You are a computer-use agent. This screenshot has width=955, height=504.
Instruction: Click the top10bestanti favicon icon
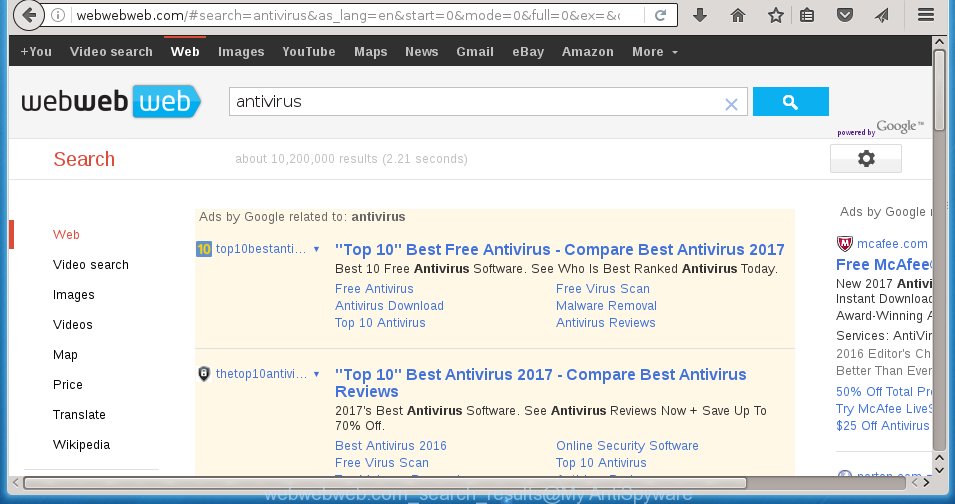coord(203,249)
